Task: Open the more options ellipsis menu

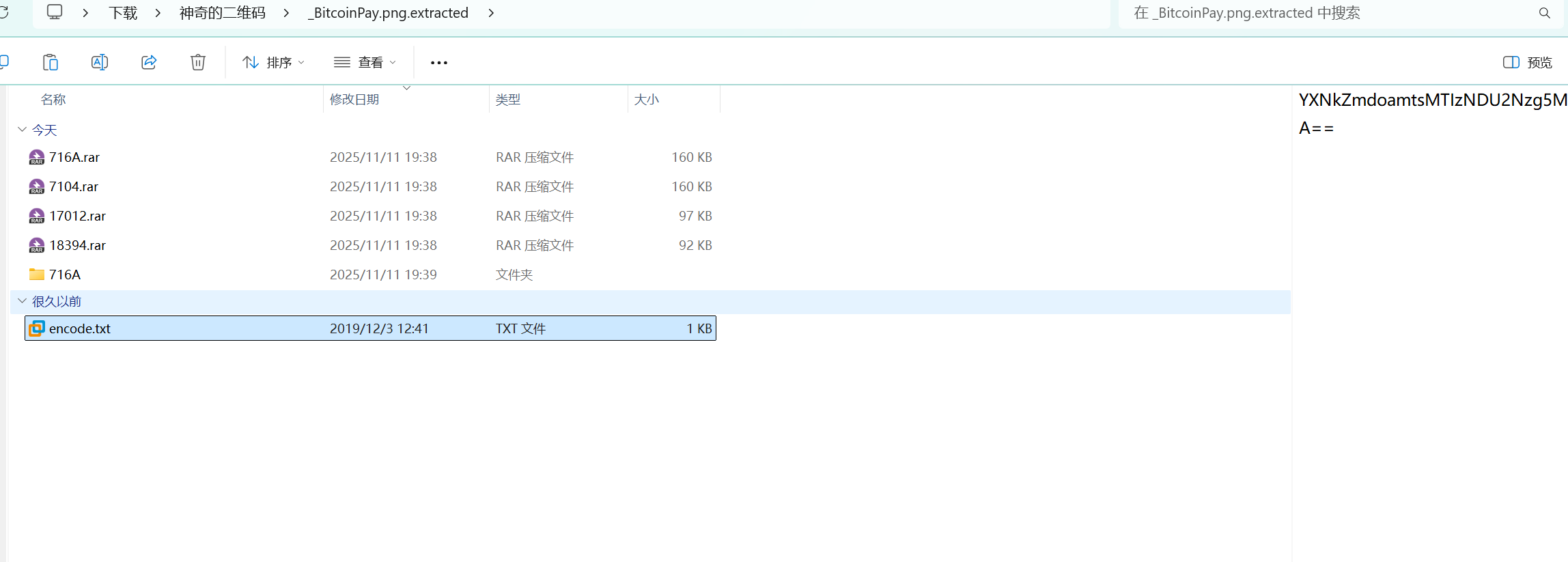Action: click(438, 63)
